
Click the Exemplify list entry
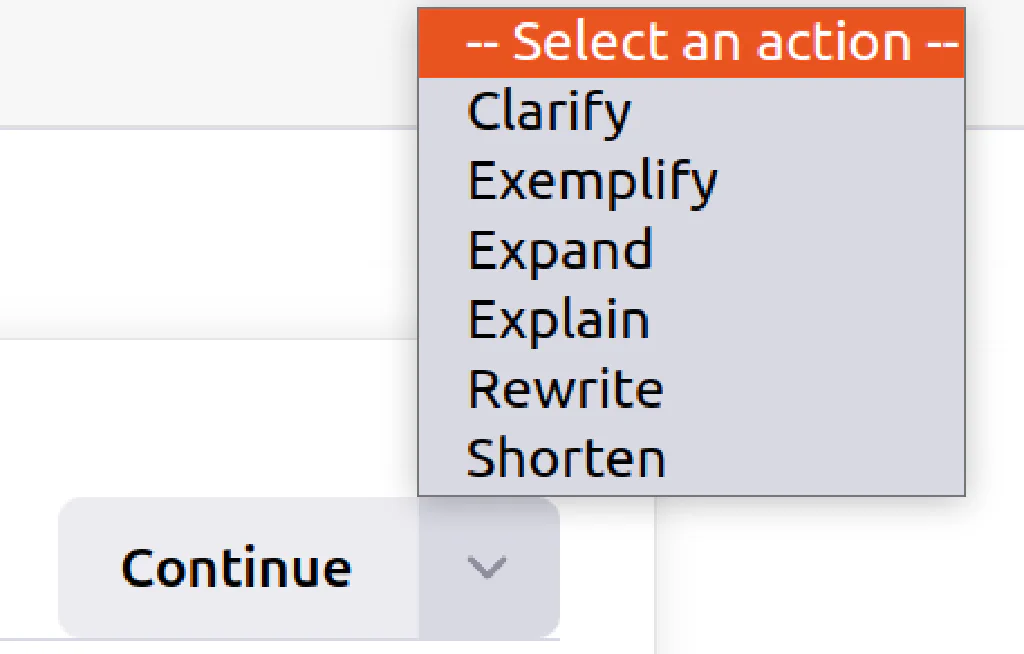click(x=692, y=181)
